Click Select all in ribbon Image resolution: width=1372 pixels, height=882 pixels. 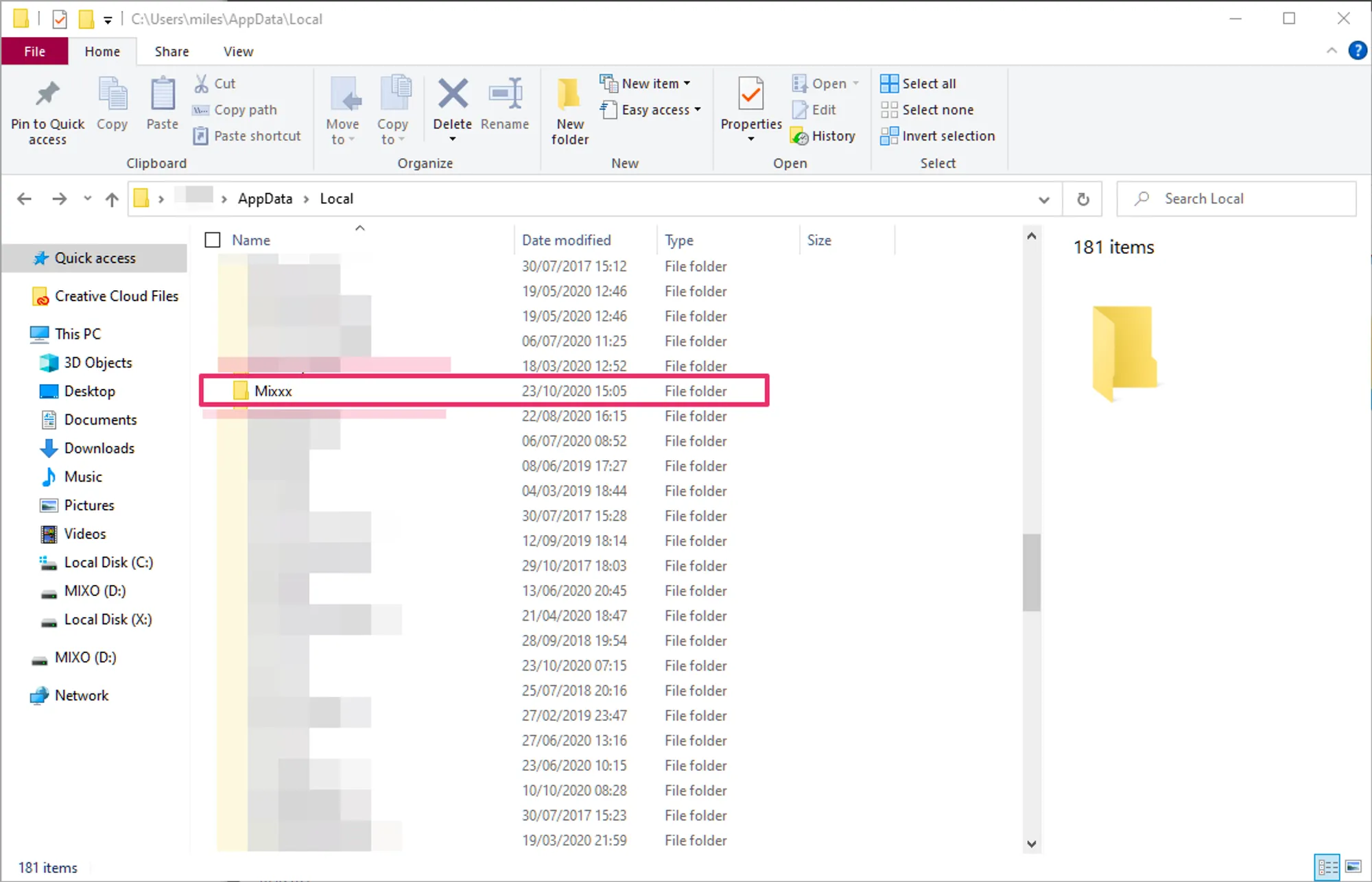pos(919,83)
